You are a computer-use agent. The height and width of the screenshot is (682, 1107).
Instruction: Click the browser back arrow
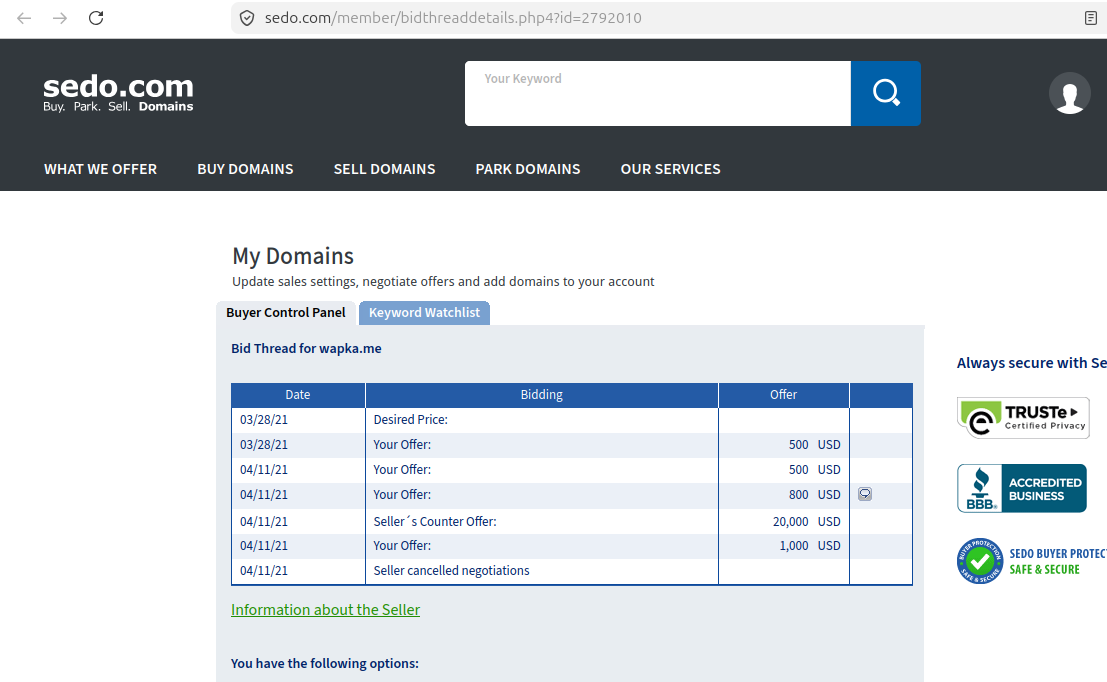click(24, 18)
